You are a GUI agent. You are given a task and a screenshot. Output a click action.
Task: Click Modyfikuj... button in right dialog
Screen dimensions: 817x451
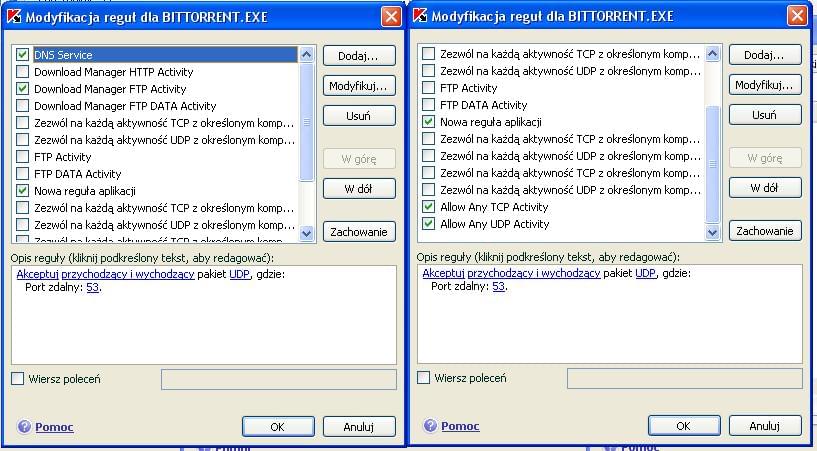(x=765, y=85)
